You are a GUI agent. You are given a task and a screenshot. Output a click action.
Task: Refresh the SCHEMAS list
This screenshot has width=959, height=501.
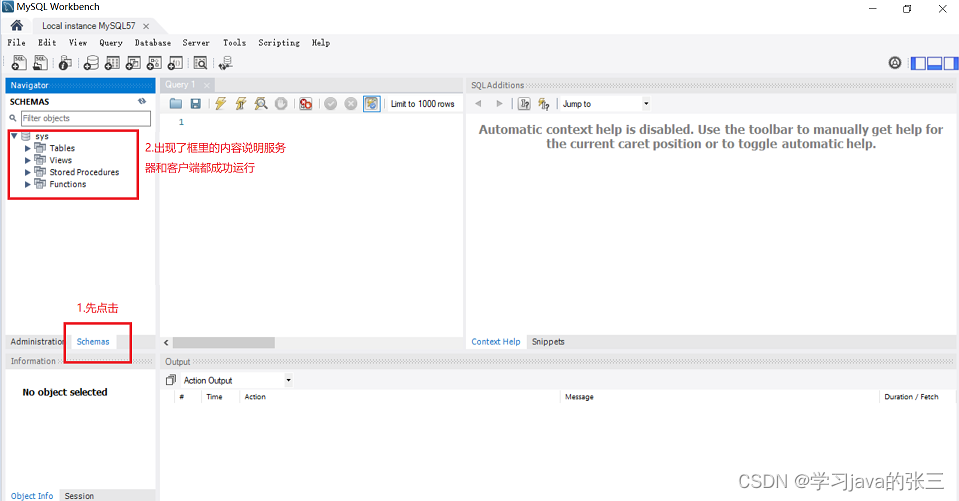pos(142,101)
